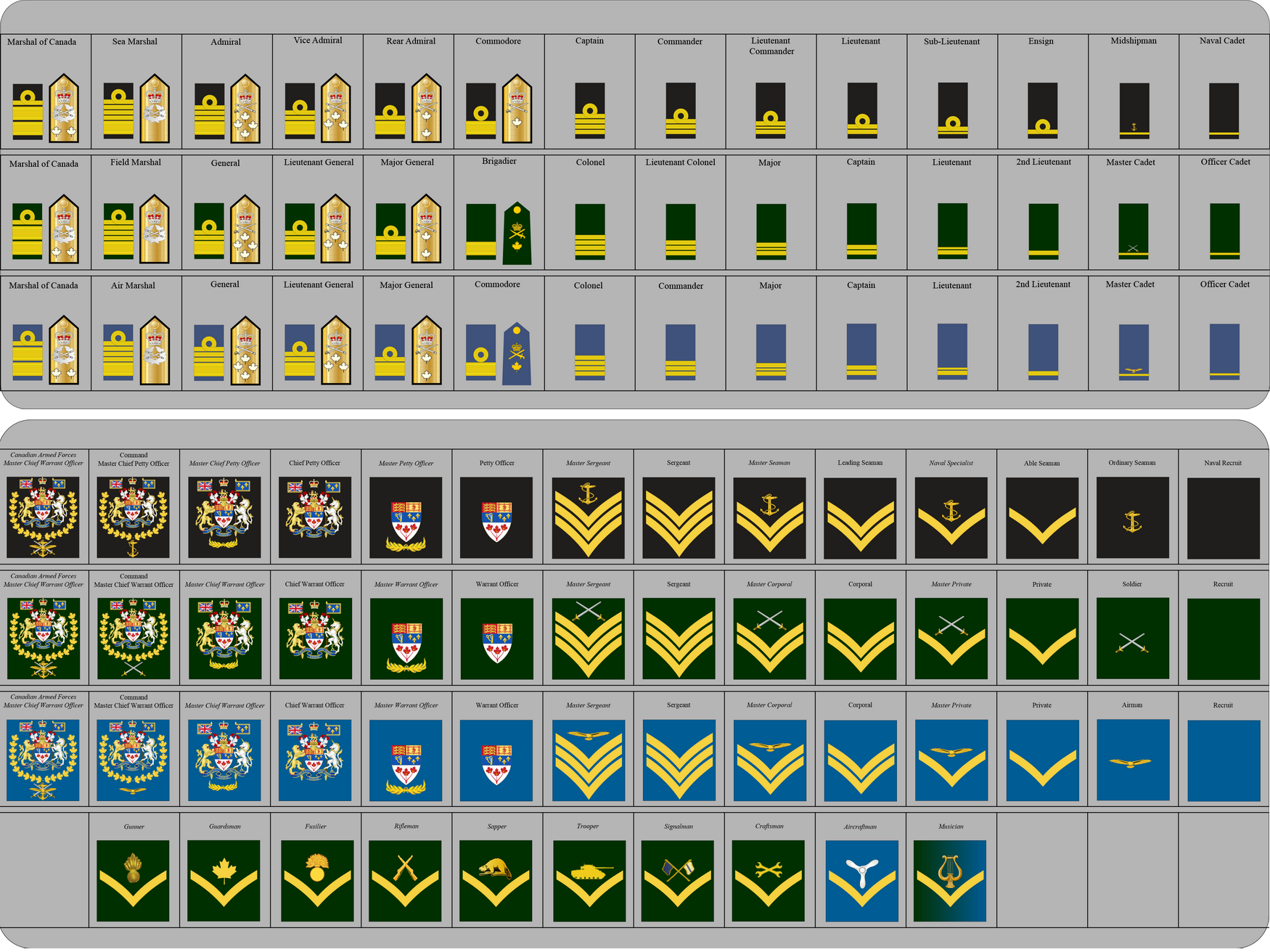Click the Sapper beaver badge
1270x952 pixels.
pos(496,881)
